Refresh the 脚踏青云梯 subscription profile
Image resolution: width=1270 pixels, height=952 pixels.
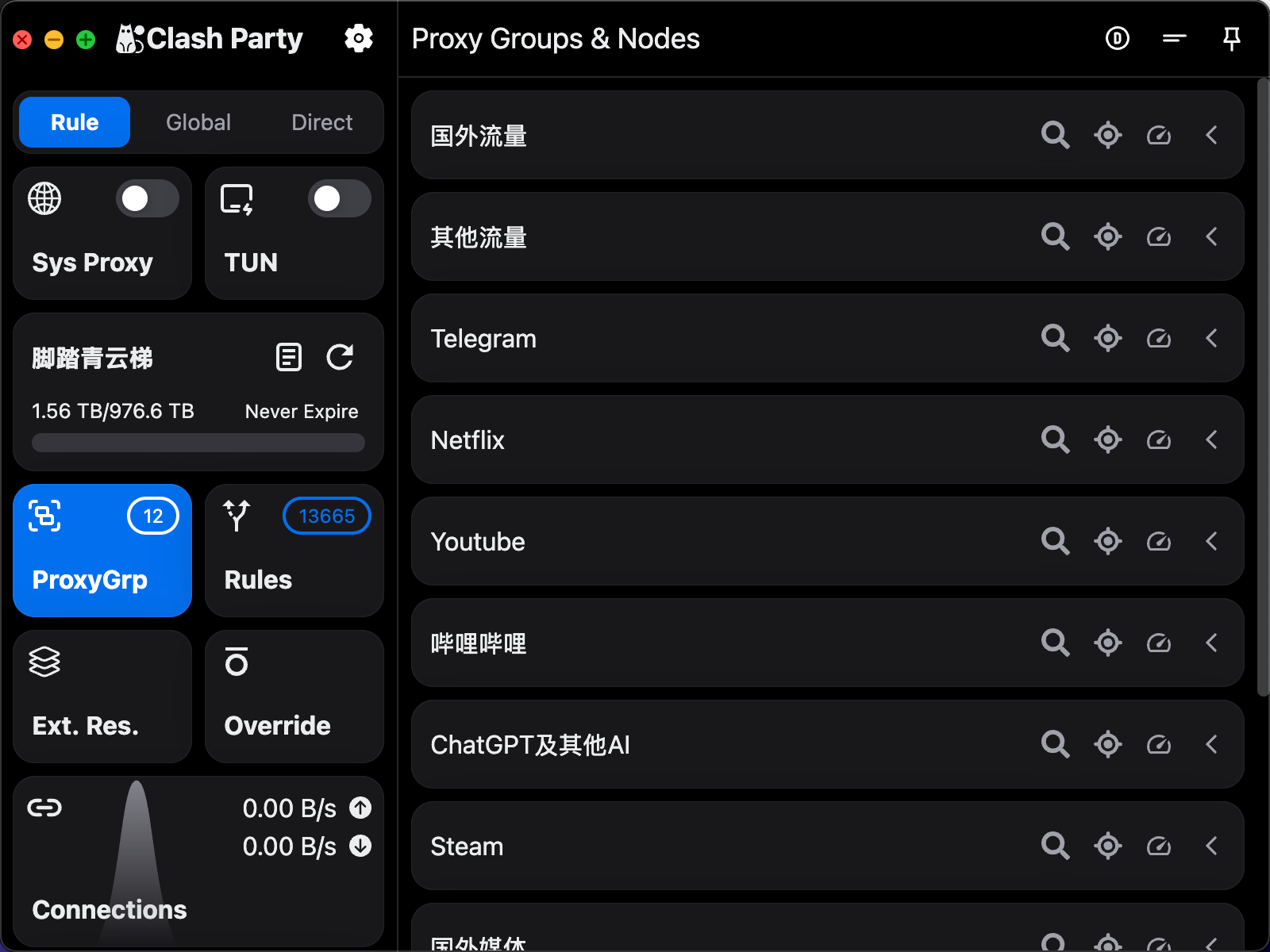point(340,357)
